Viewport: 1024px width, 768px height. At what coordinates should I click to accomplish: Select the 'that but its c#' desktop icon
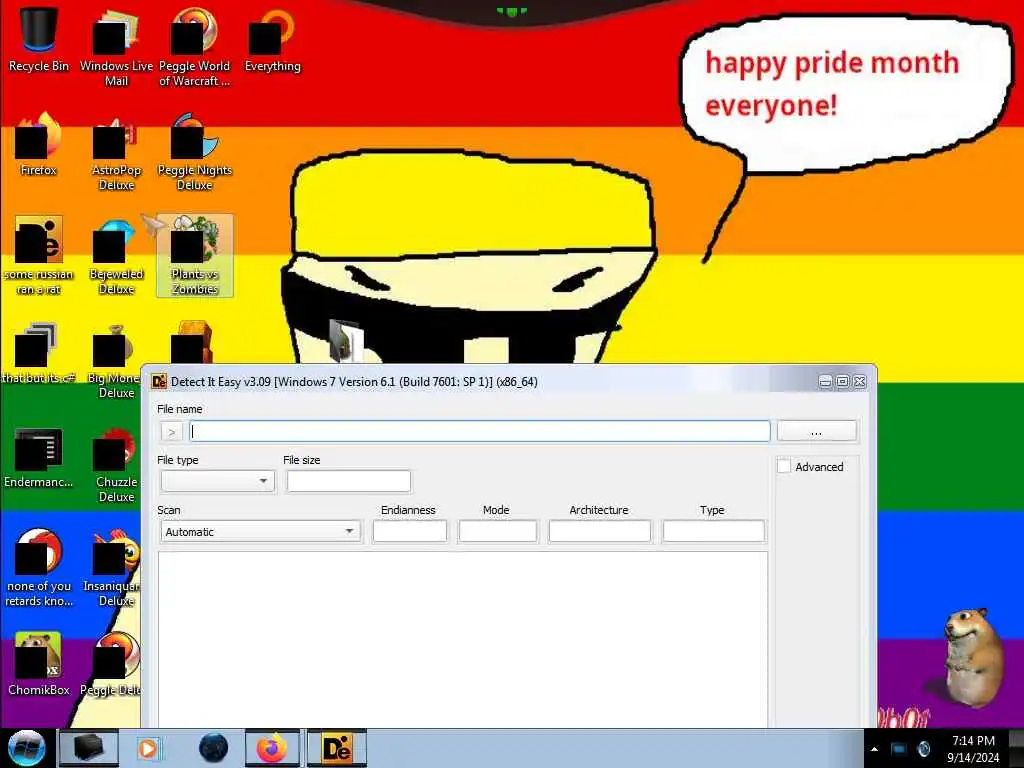click(39, 353)
